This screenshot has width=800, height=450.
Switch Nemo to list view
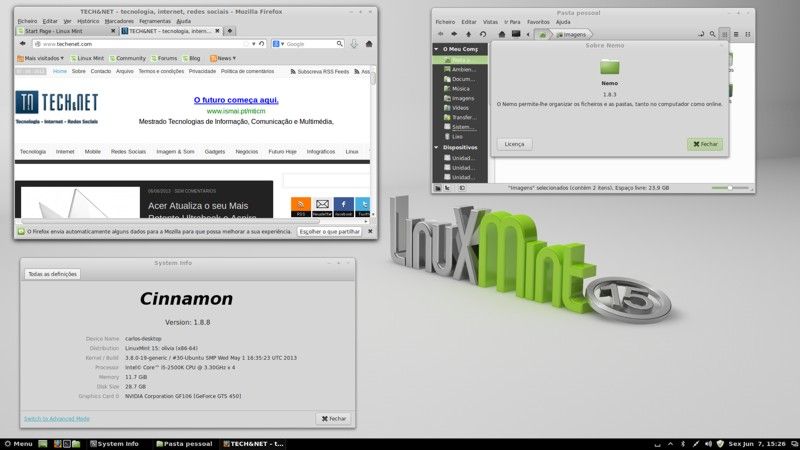point(737,34)
